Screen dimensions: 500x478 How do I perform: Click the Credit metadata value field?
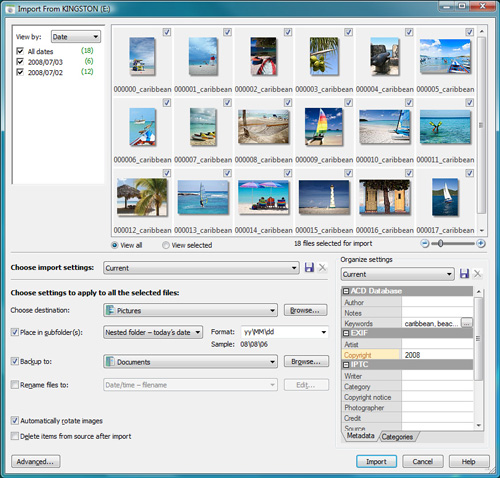tap(437, 418)
